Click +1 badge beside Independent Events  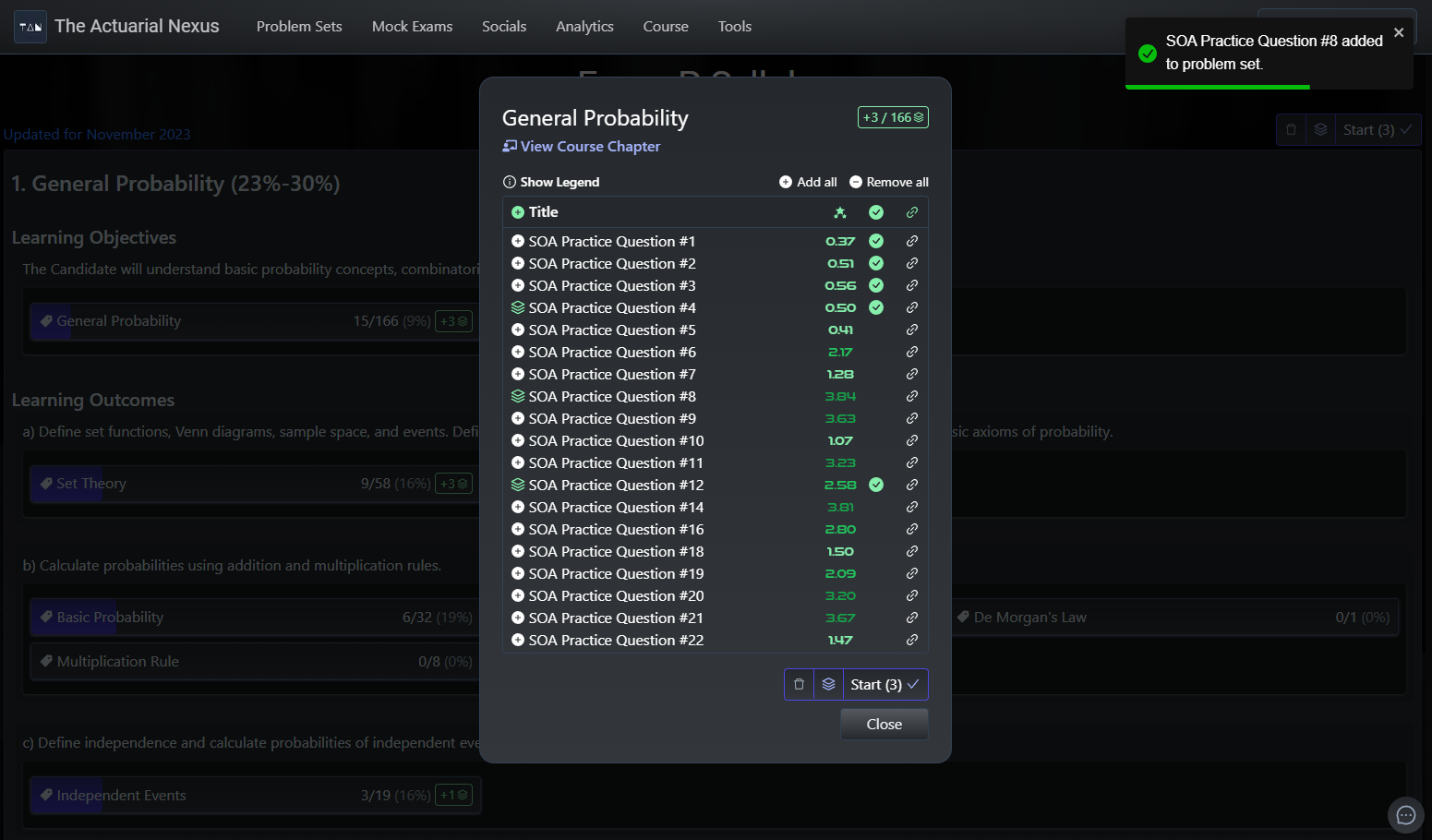click(x=454, y=796)
